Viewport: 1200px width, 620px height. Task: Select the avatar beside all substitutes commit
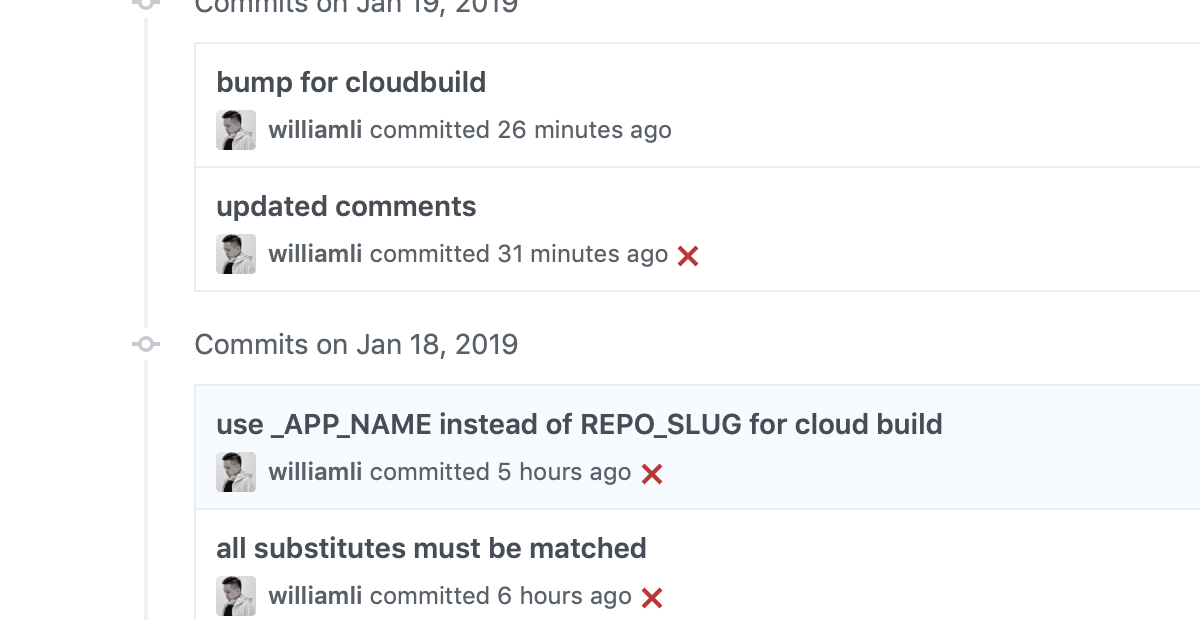click(x=236, y=596)
